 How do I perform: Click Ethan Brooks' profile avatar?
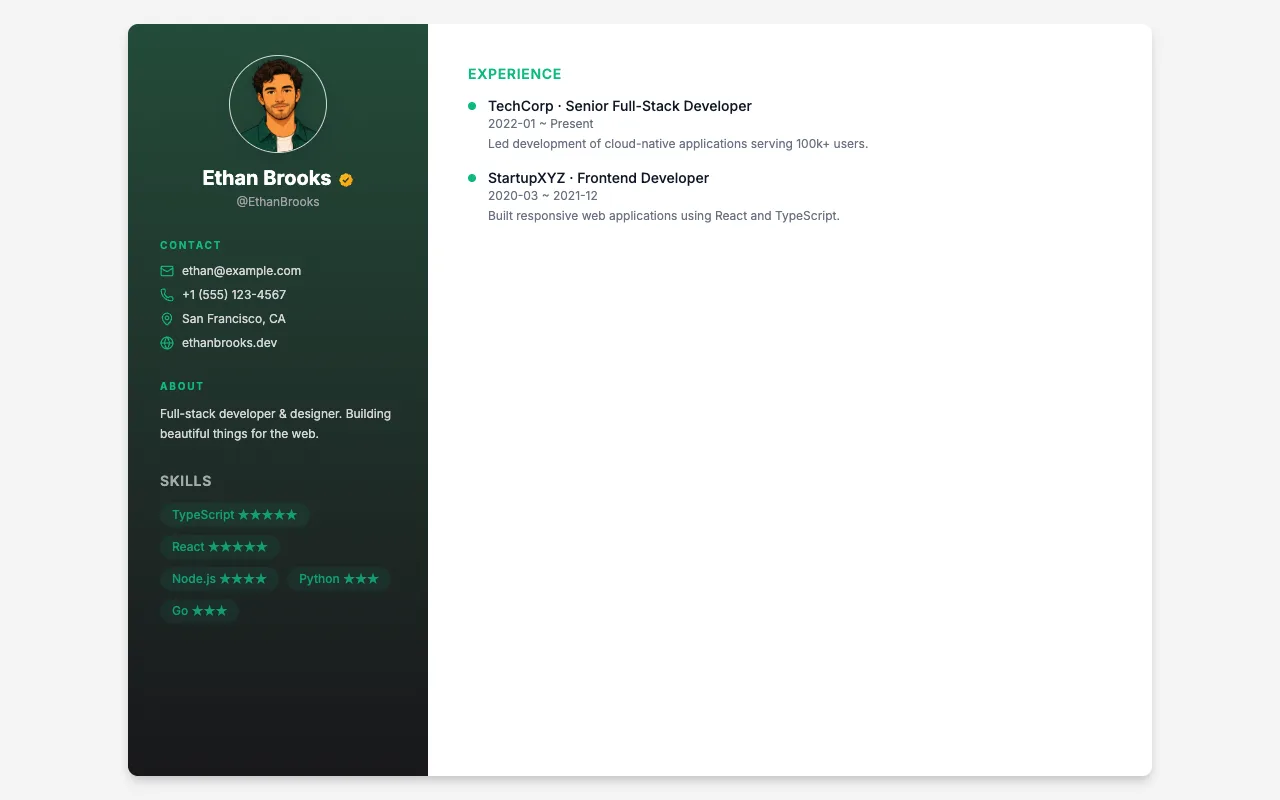(278, 104)
